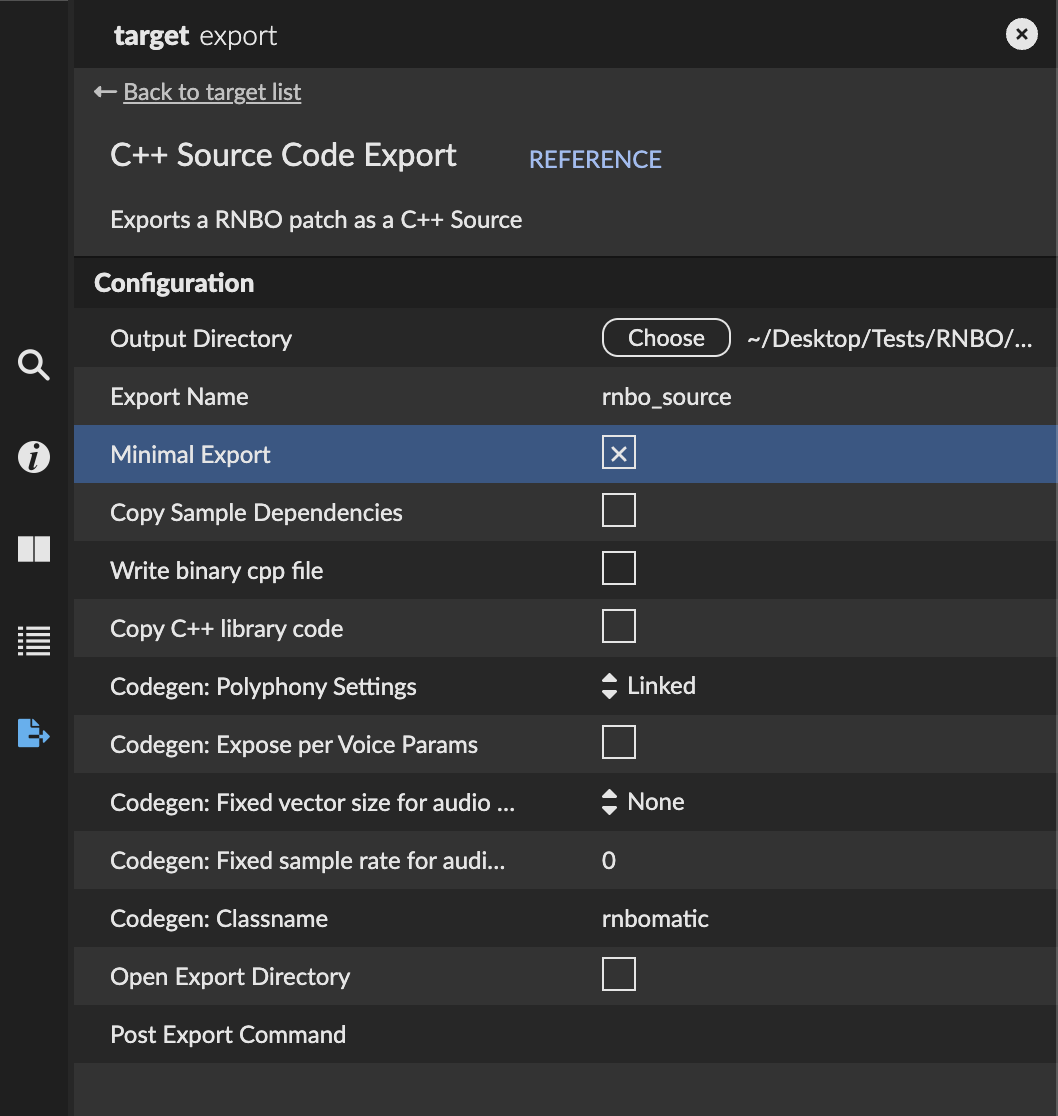Click the C++ Source Code Export title
The width and height of the screenshot is (1058, 1116).
coord(283,154)
